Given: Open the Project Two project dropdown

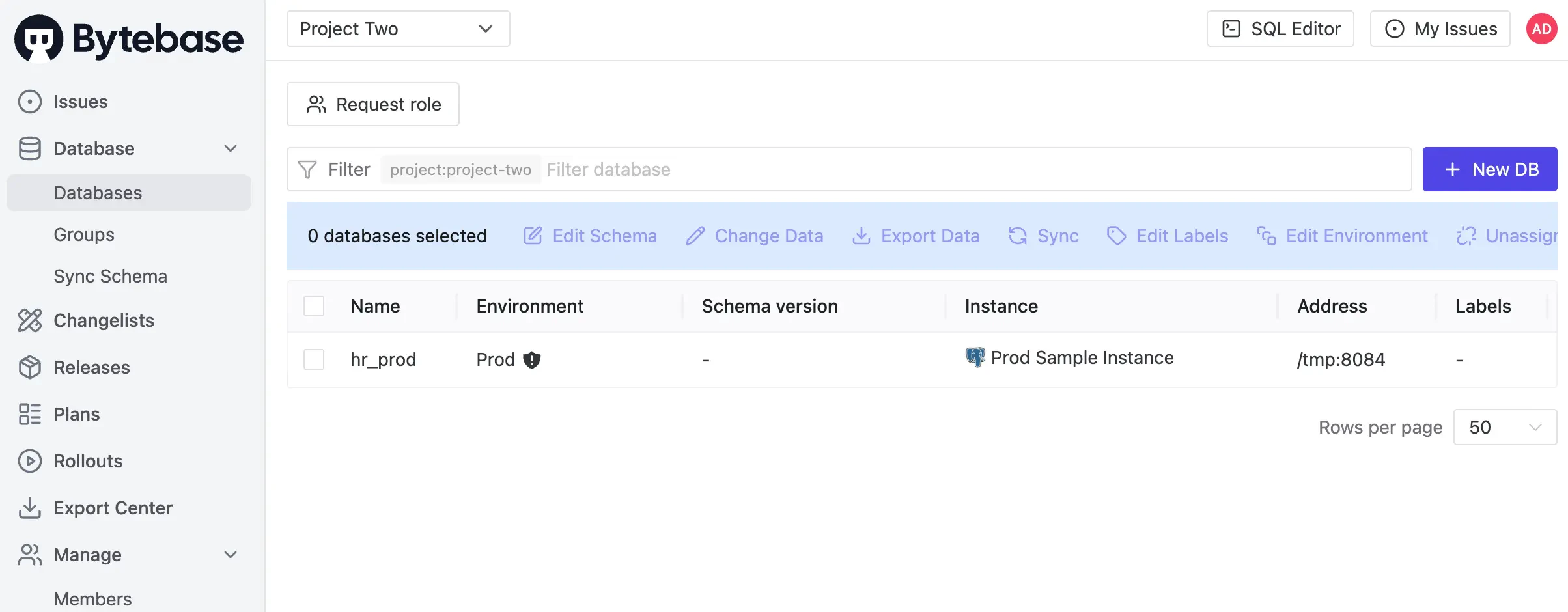Looking at the screenshot, I should point(398,29).
